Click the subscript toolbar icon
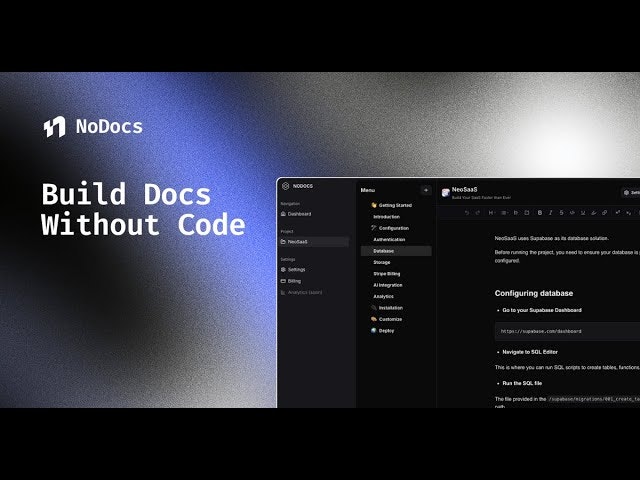Image resolution: width=640 pixels, height=480 pixels. coord(629,213)
